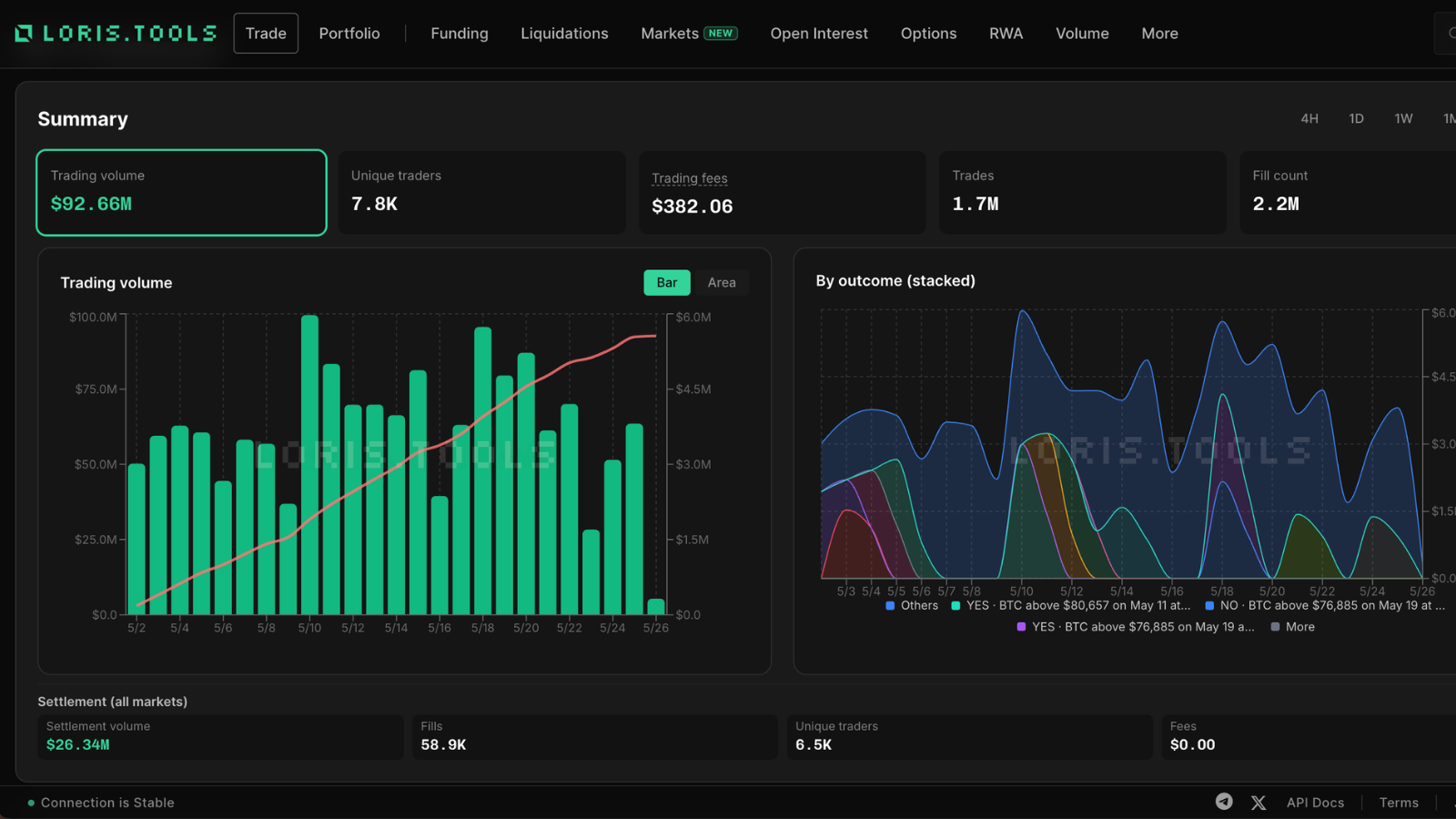The width and height of the screenshot is (1456, 819).
Task: Click the tallest 5/10 volume bar
Action: pyautogui.click(x=309, y=464)
